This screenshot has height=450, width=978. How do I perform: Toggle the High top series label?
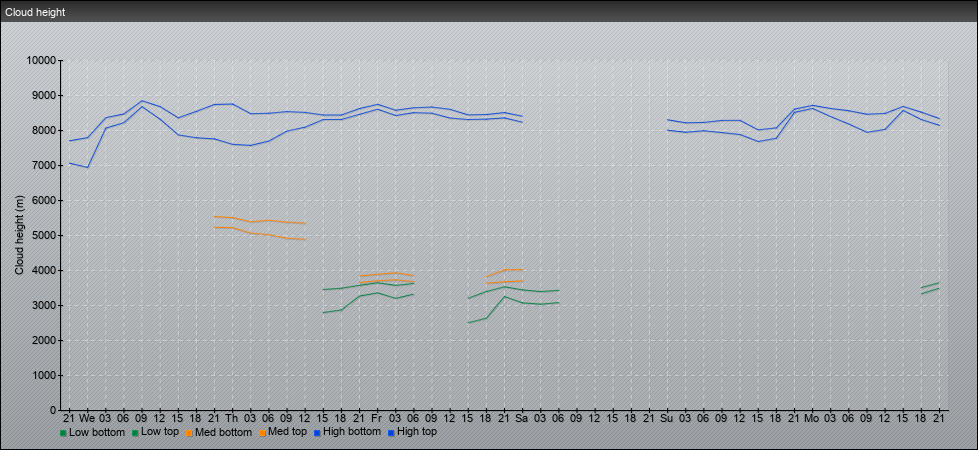[417, 432]
